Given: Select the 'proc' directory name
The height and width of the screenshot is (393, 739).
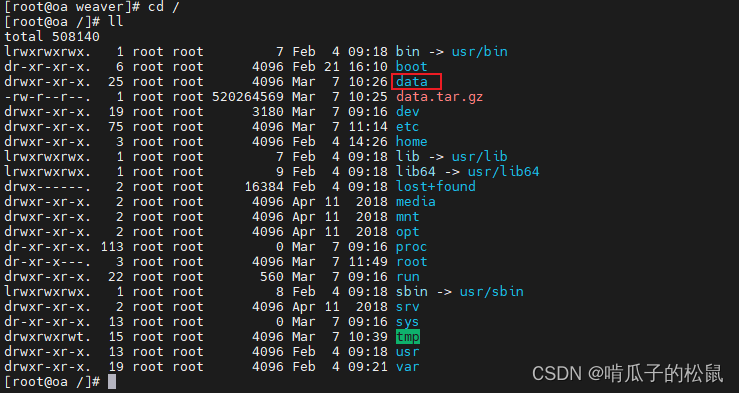Looking at the screenshot, I should [x=411, y=247].
